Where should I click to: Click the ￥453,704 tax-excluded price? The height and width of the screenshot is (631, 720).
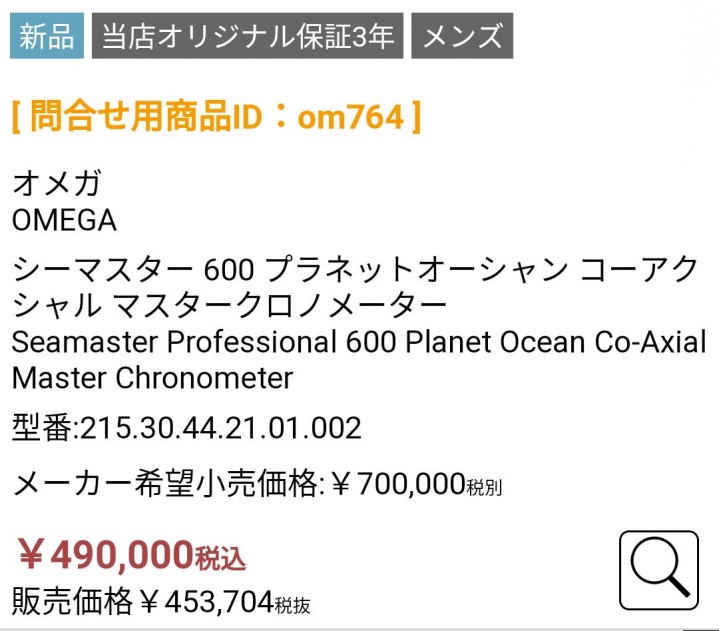click(x=207, y=603)
